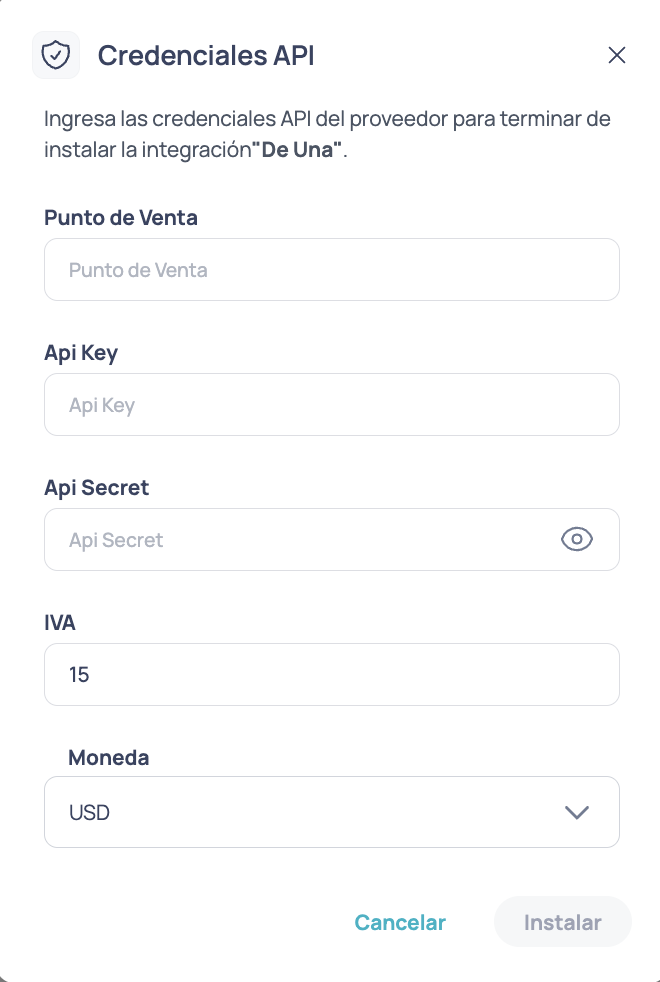
Task: Expand the USD currency selector chevron
Action: (577, 812)
